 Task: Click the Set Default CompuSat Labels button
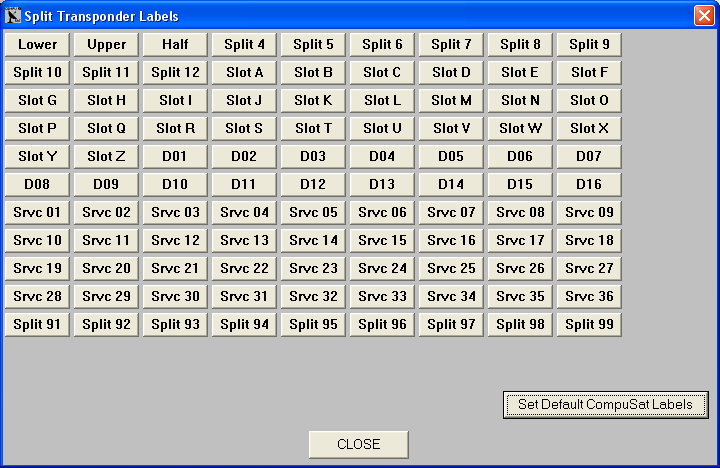pos(605,405)
